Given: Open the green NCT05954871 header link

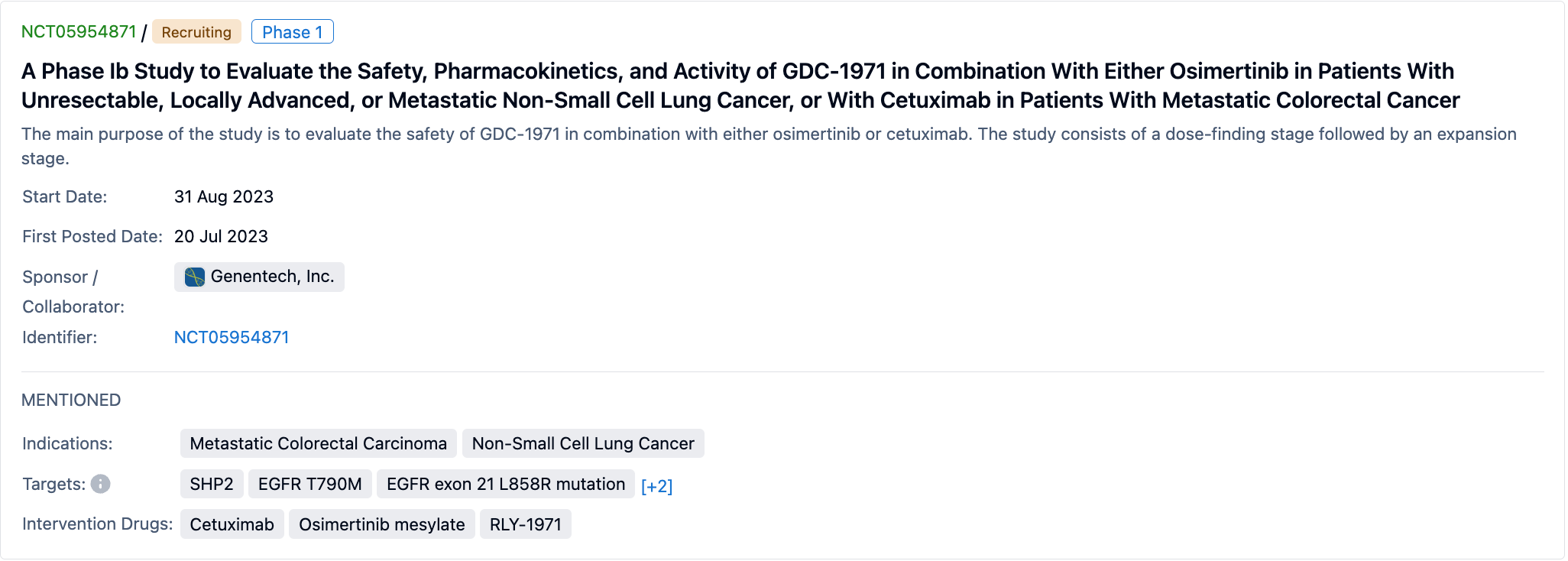Looking at the screenshot, I should coord(79,32).
